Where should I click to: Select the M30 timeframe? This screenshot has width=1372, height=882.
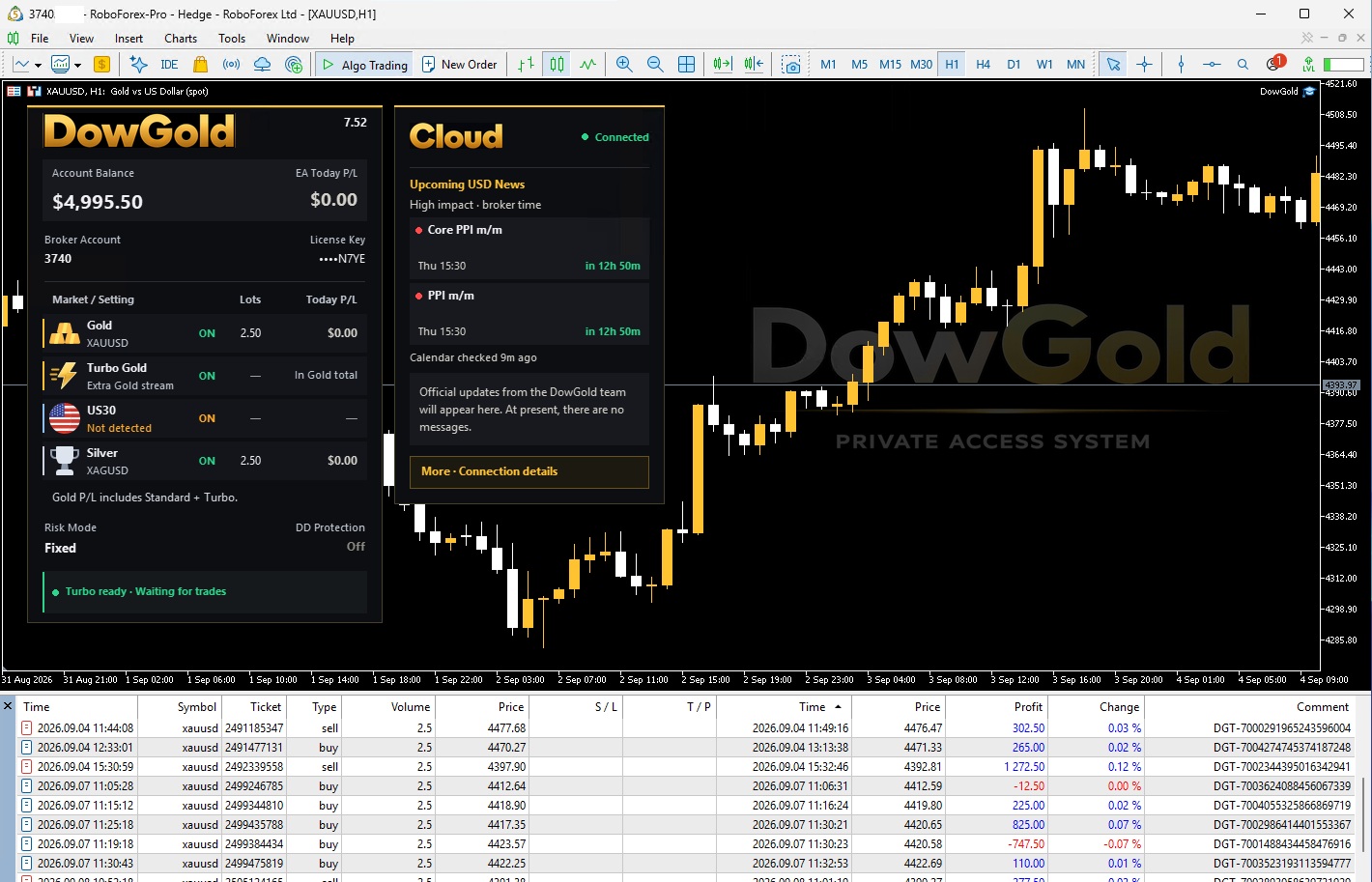[x=921, y=65]
